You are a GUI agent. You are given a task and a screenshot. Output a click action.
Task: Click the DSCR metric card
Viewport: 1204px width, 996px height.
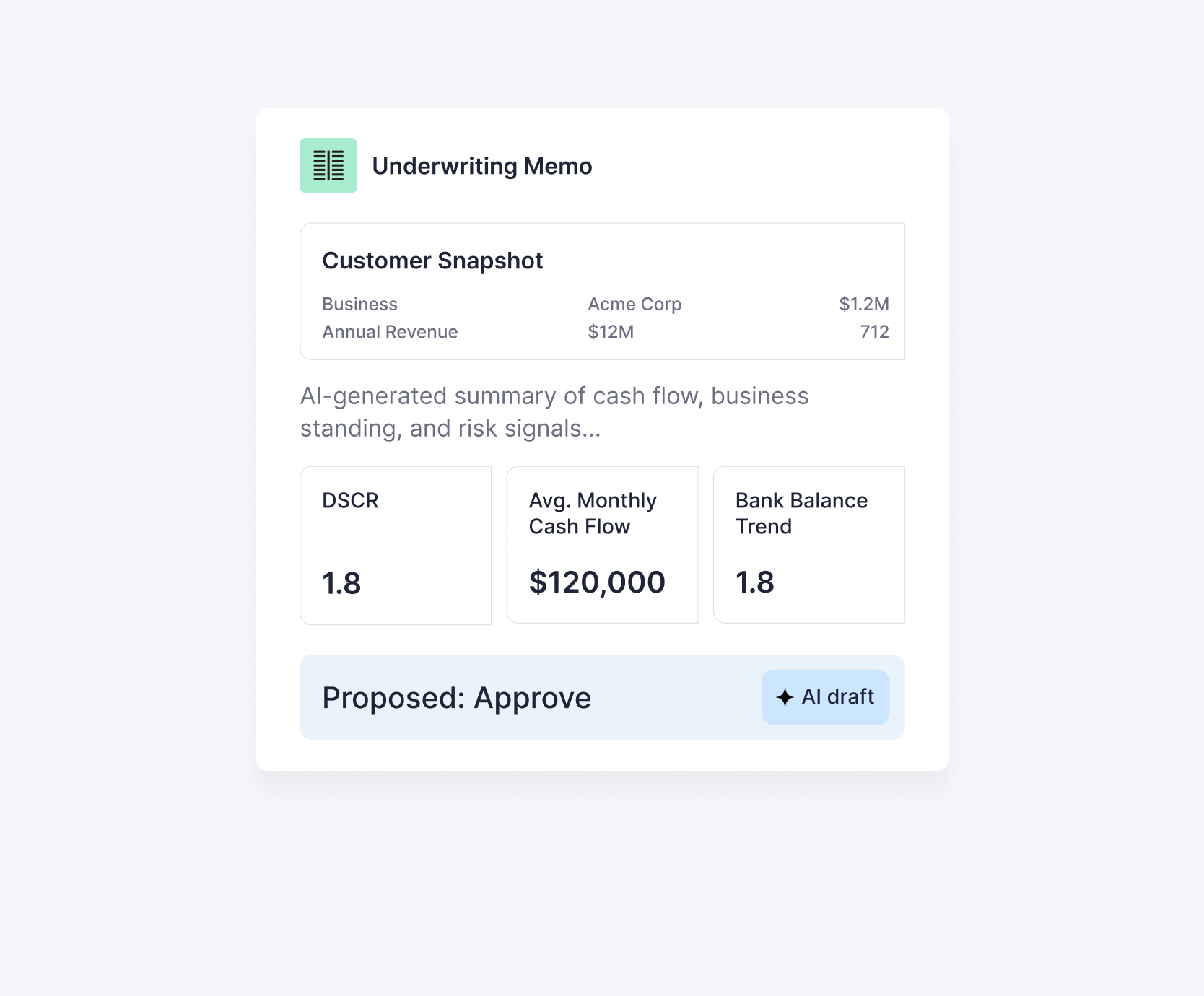coord(396,545)
